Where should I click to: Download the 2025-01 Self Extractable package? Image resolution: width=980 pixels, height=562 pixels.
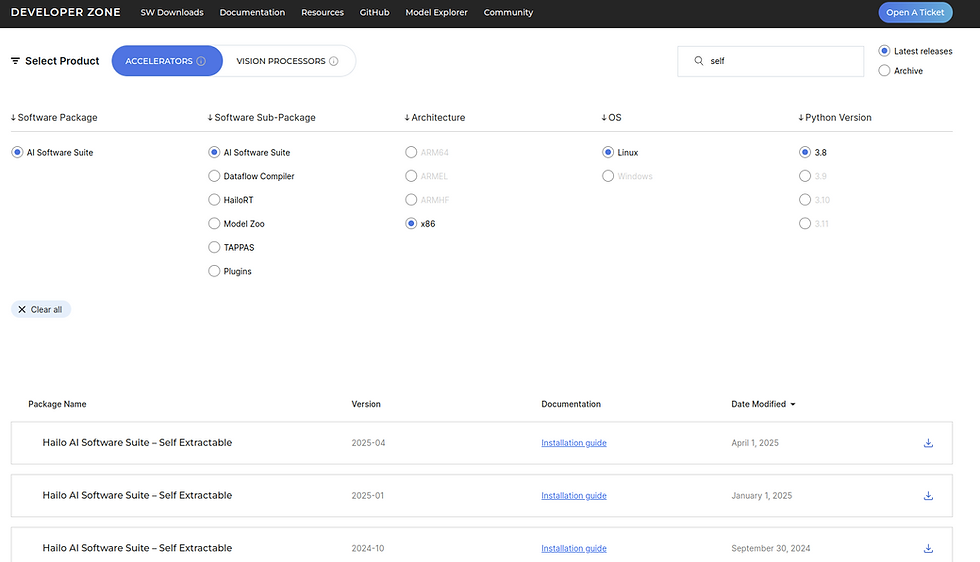[x=928, y=496]
